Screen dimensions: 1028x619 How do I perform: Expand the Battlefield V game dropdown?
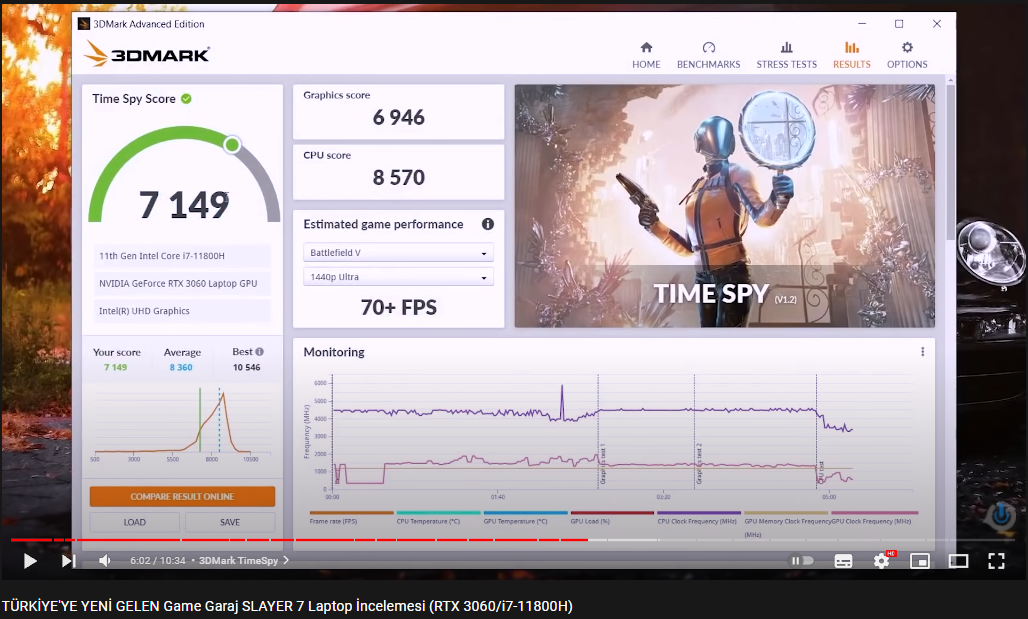point(398,252)
